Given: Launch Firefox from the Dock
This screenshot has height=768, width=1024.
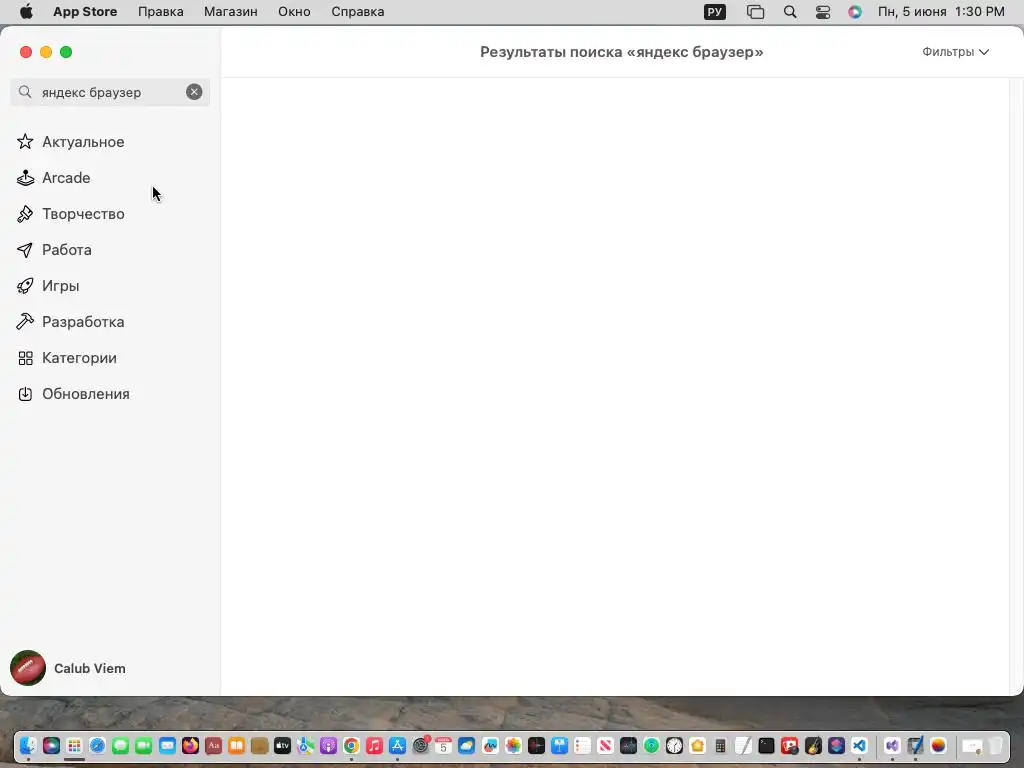Looking at the screenshot, I should [x=190, y=746].
